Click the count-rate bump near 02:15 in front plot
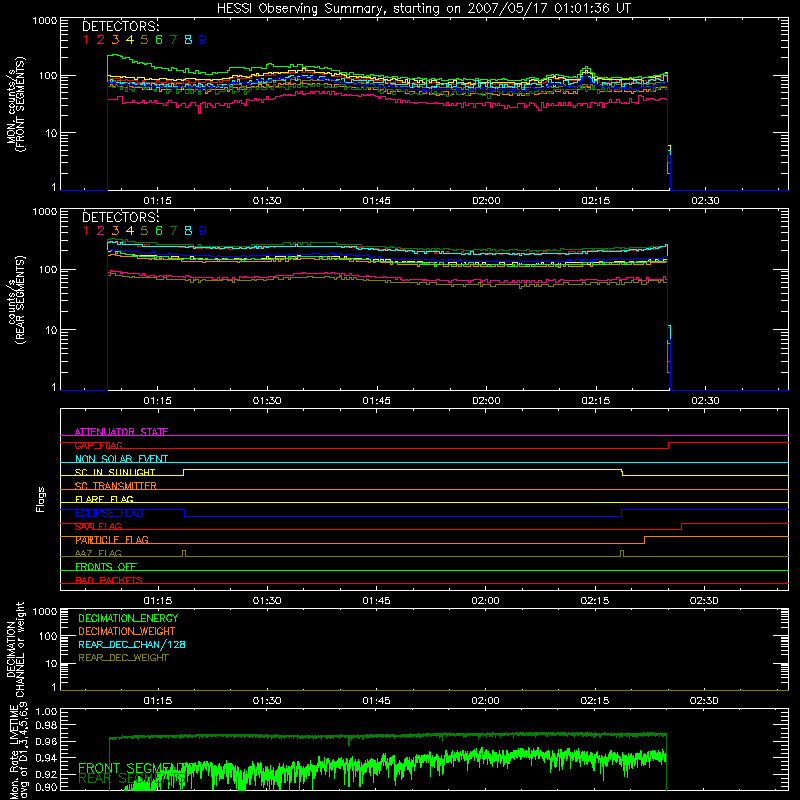 pos(587,71)
